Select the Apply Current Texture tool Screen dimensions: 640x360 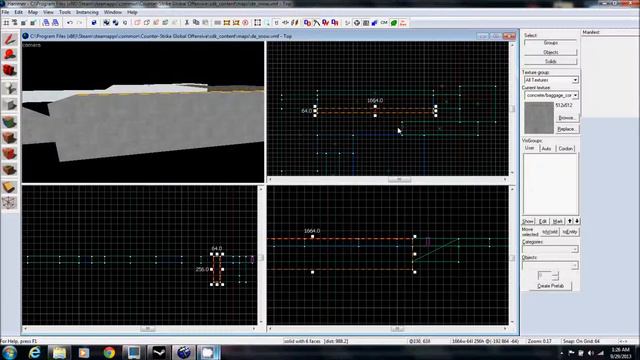pyautogui.click(x=10, y=138)
